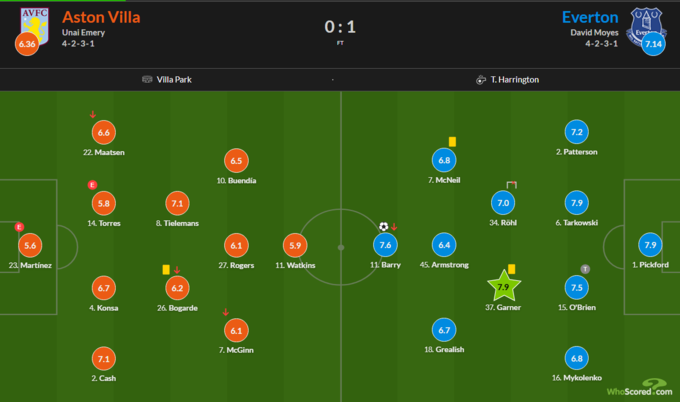Viewport: 680px width, 402px height.
Task: Click the Everton club crest
Action: coord(646,24)
